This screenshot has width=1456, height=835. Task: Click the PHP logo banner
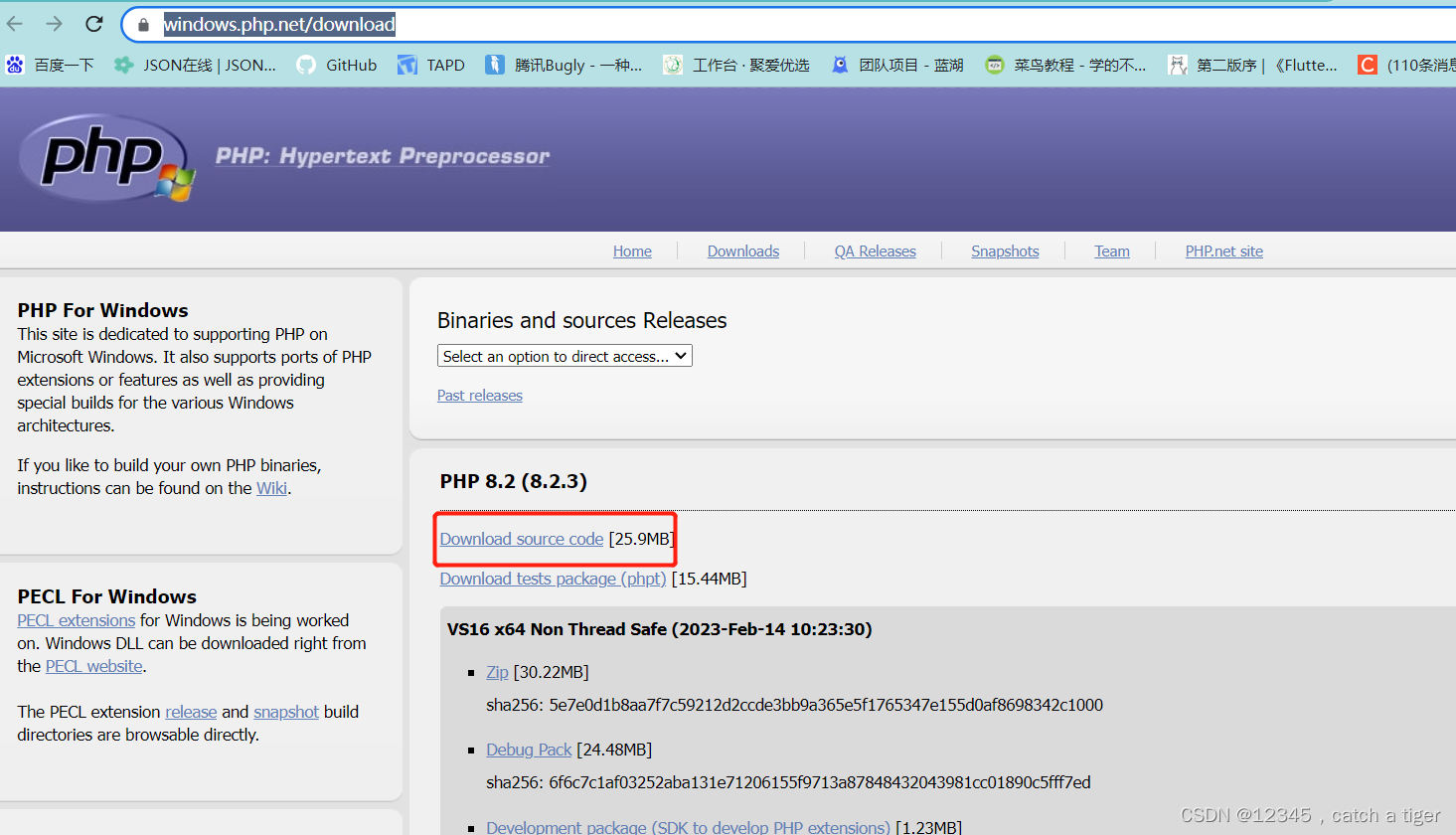pyautogui.click(x=104, y=157)
